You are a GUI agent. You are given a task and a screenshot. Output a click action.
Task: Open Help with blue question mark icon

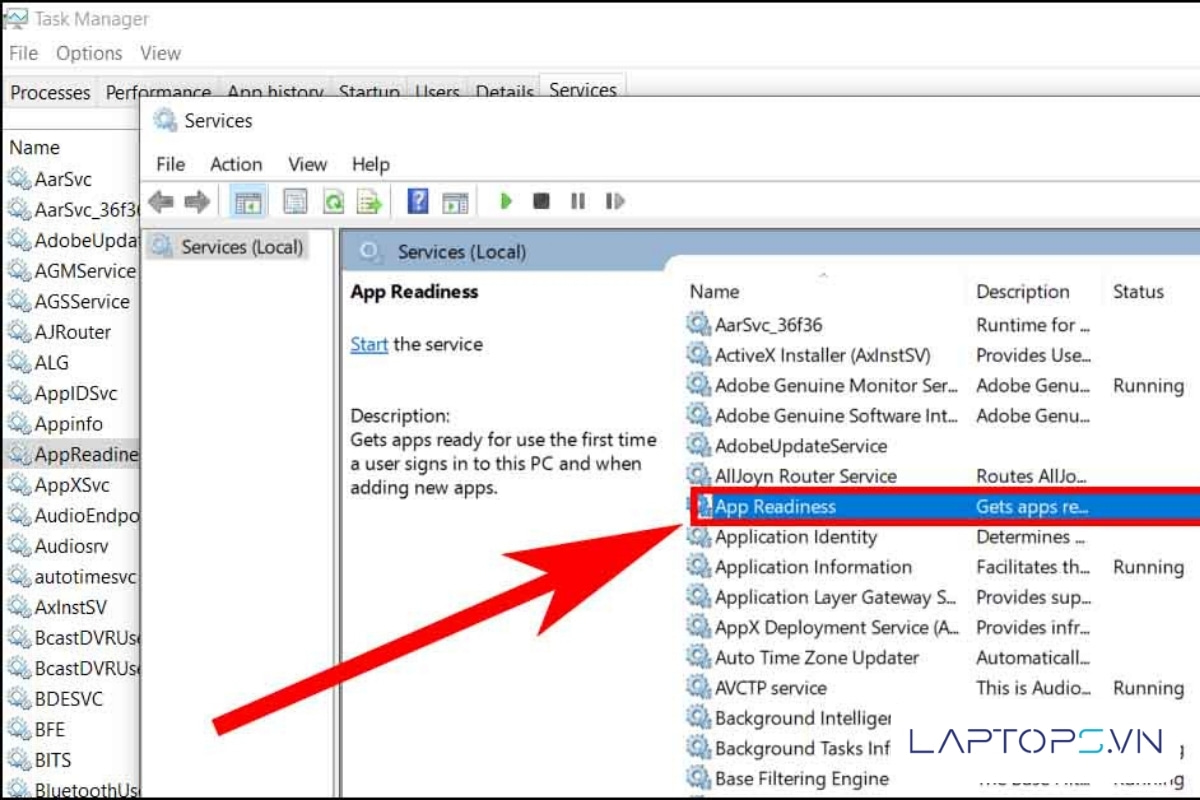(x=418, y=202)
